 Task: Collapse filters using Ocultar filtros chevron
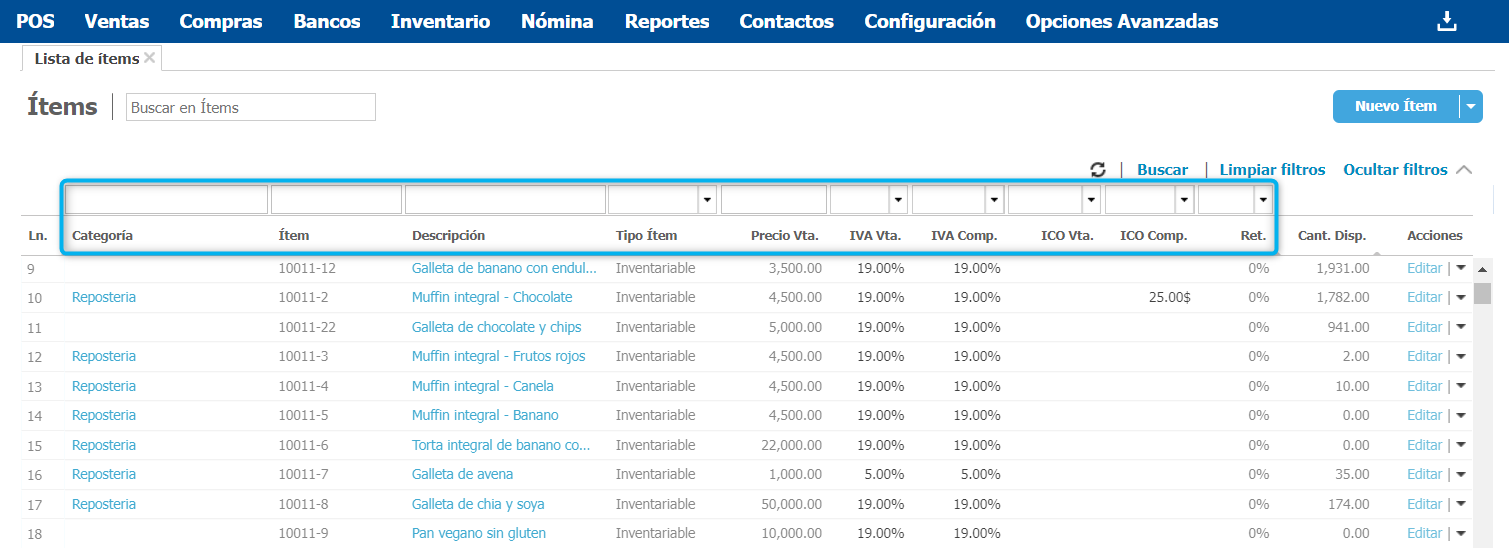click(x=1464, y=170)
